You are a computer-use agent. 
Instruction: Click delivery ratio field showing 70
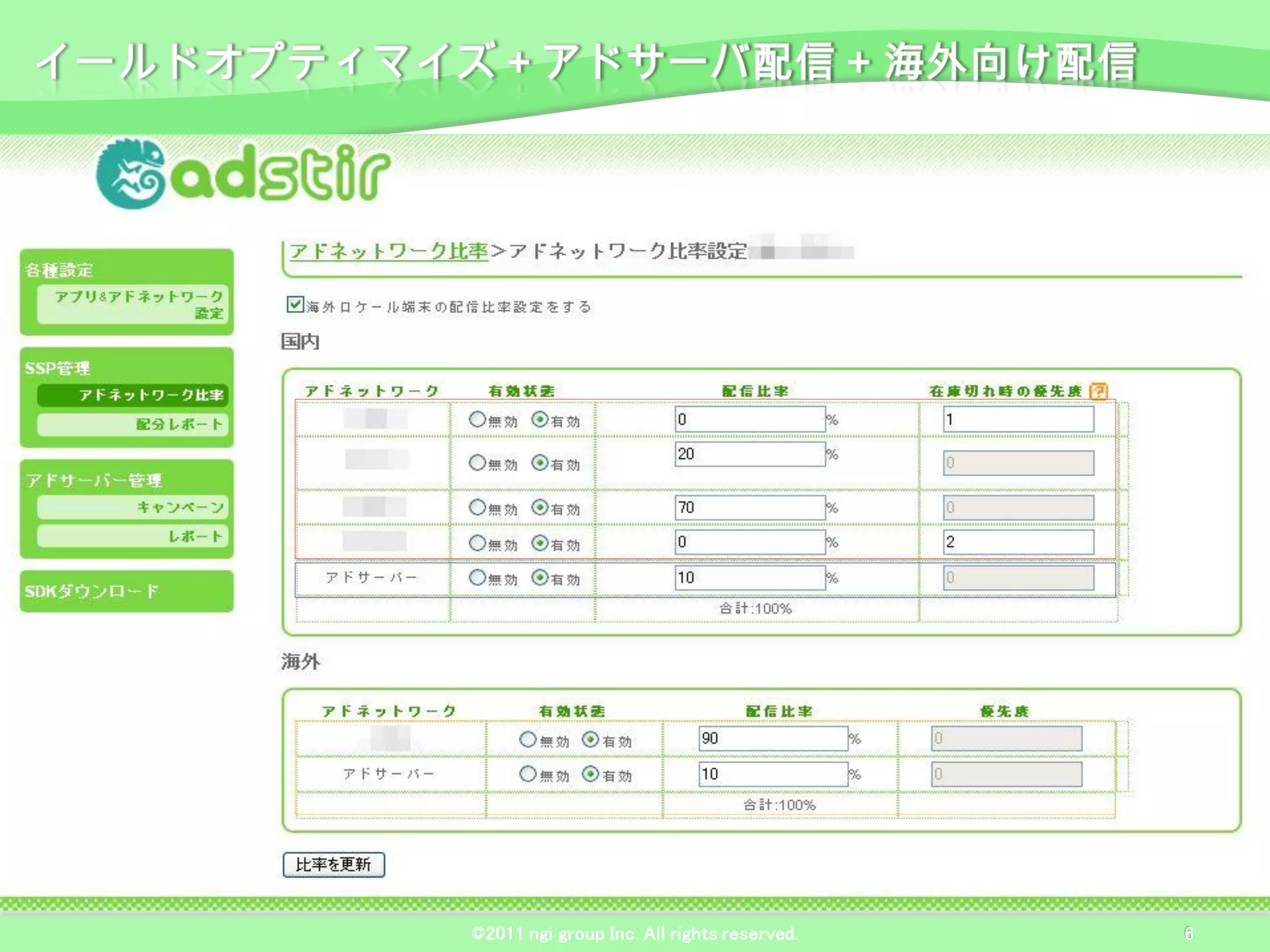(x=749, y=508)
